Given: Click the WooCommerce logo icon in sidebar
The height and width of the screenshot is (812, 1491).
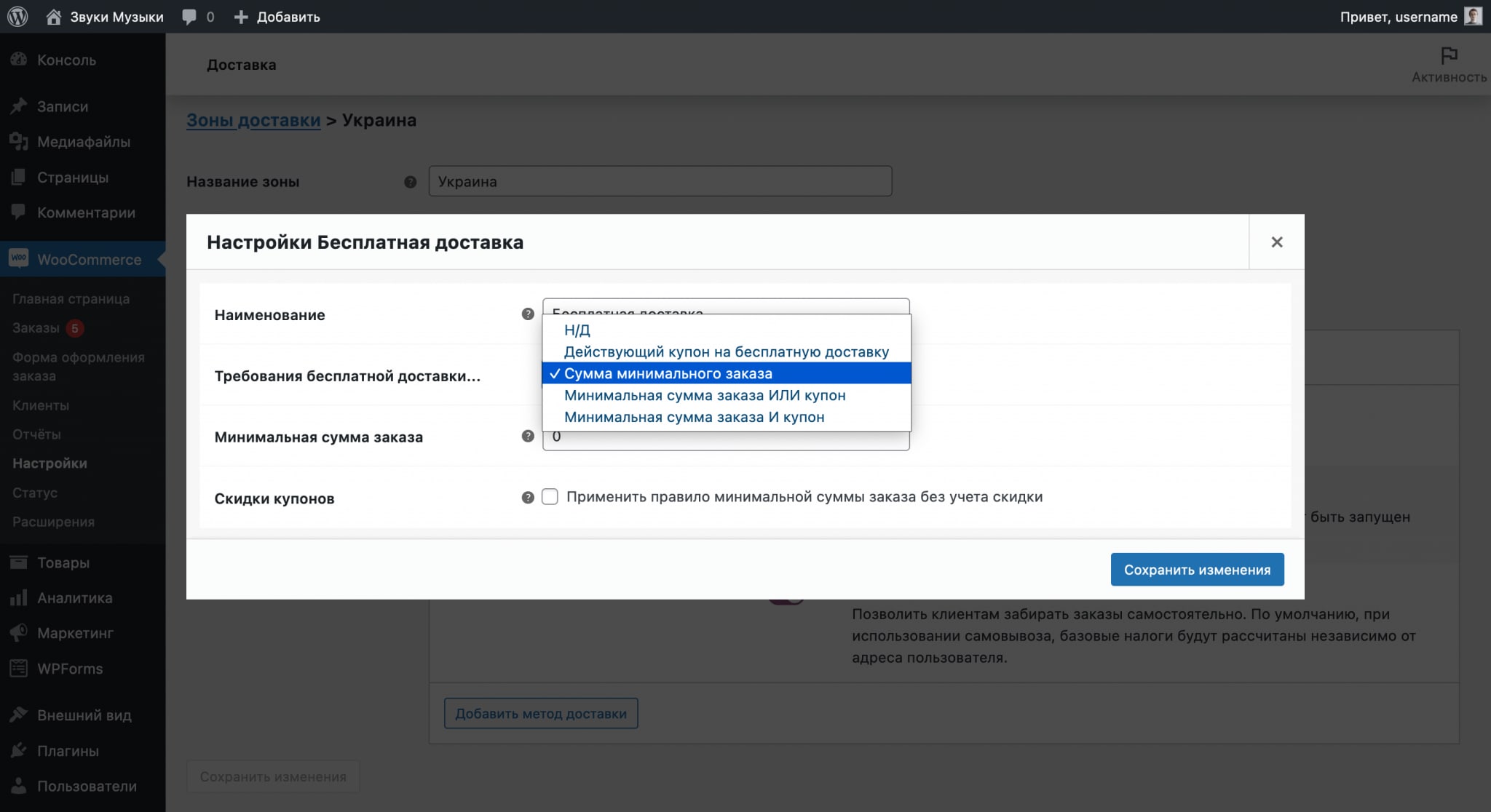Looking at the screenshot, I should [x=19, y=259].
